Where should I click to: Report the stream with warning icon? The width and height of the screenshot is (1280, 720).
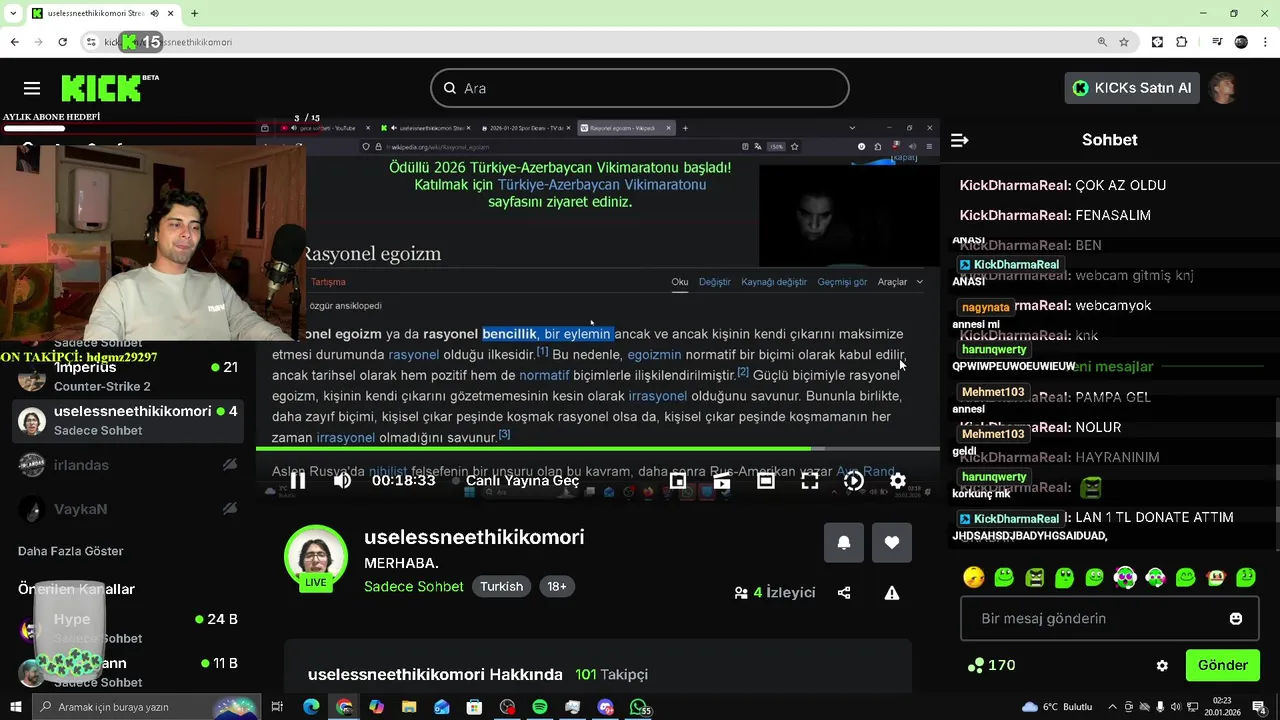click(x=892, y=593)
